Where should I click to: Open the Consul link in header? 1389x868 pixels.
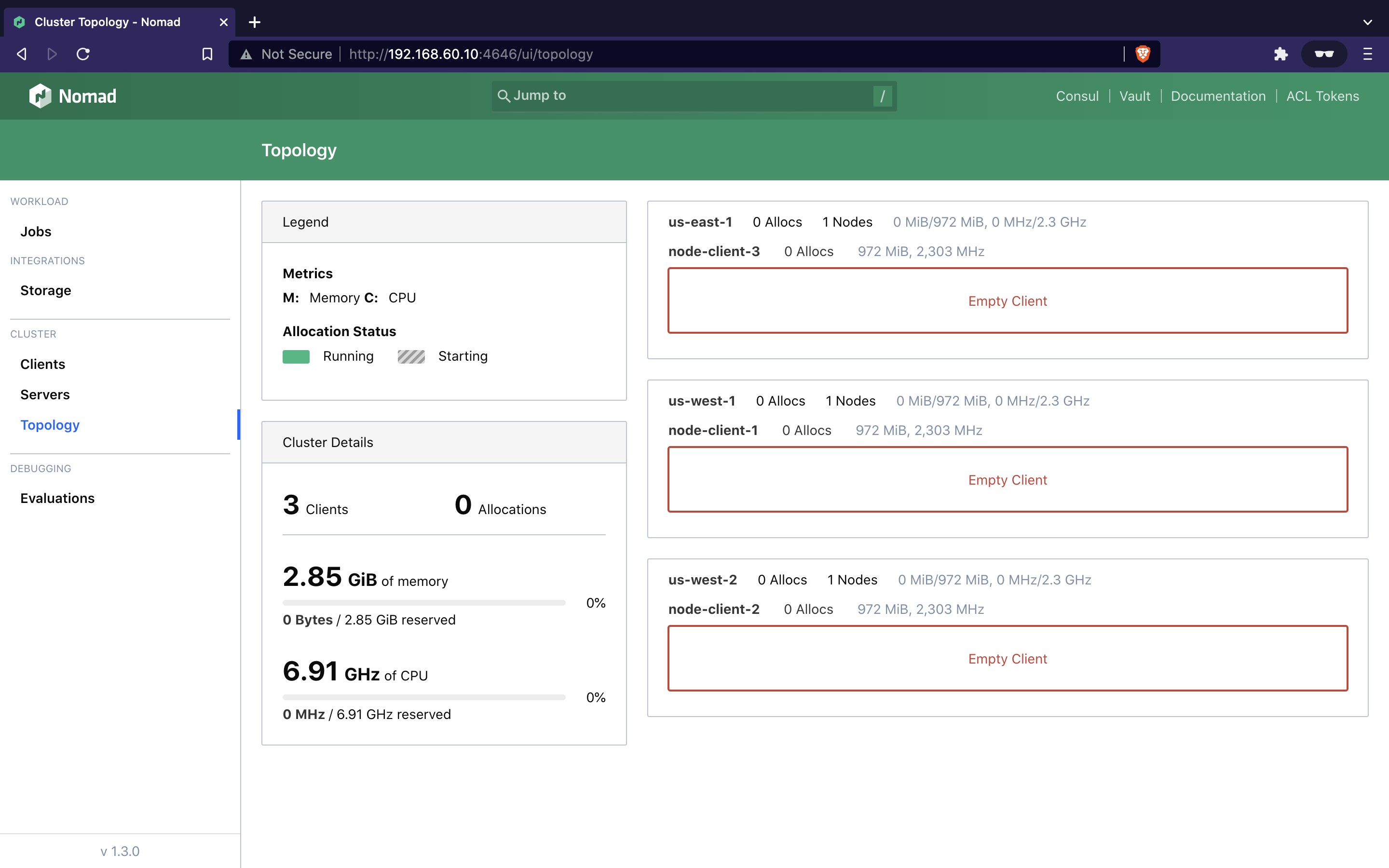1077,96
